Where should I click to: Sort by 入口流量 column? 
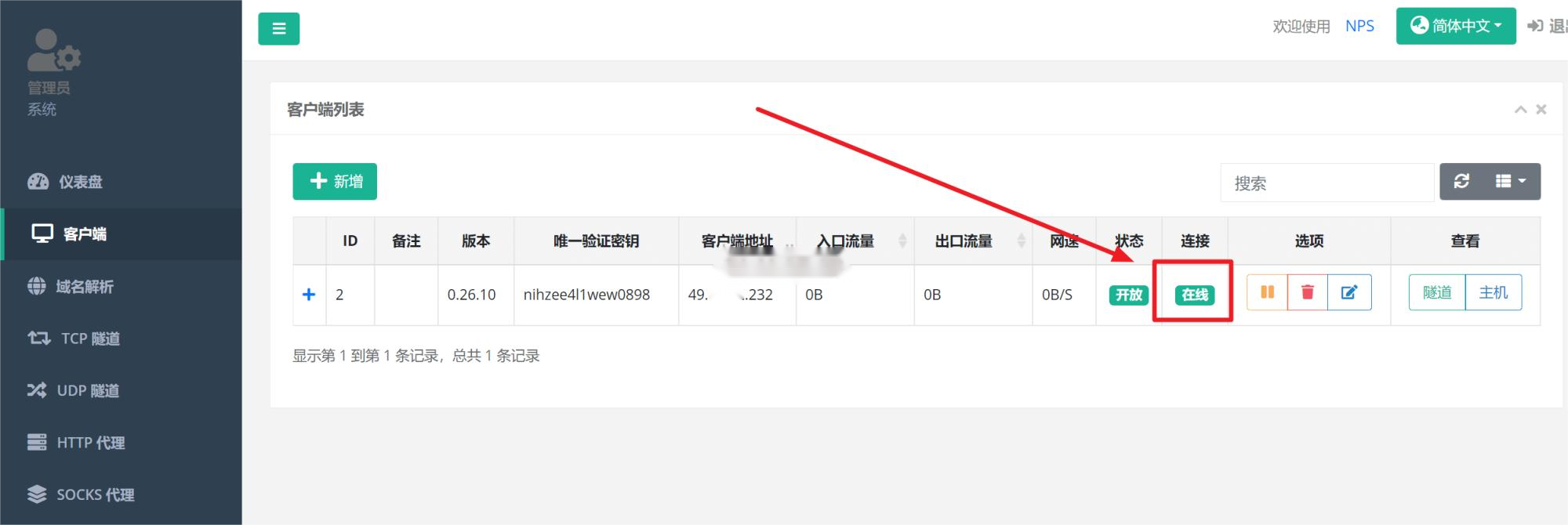pyautogui.click(x=855, y=241)
